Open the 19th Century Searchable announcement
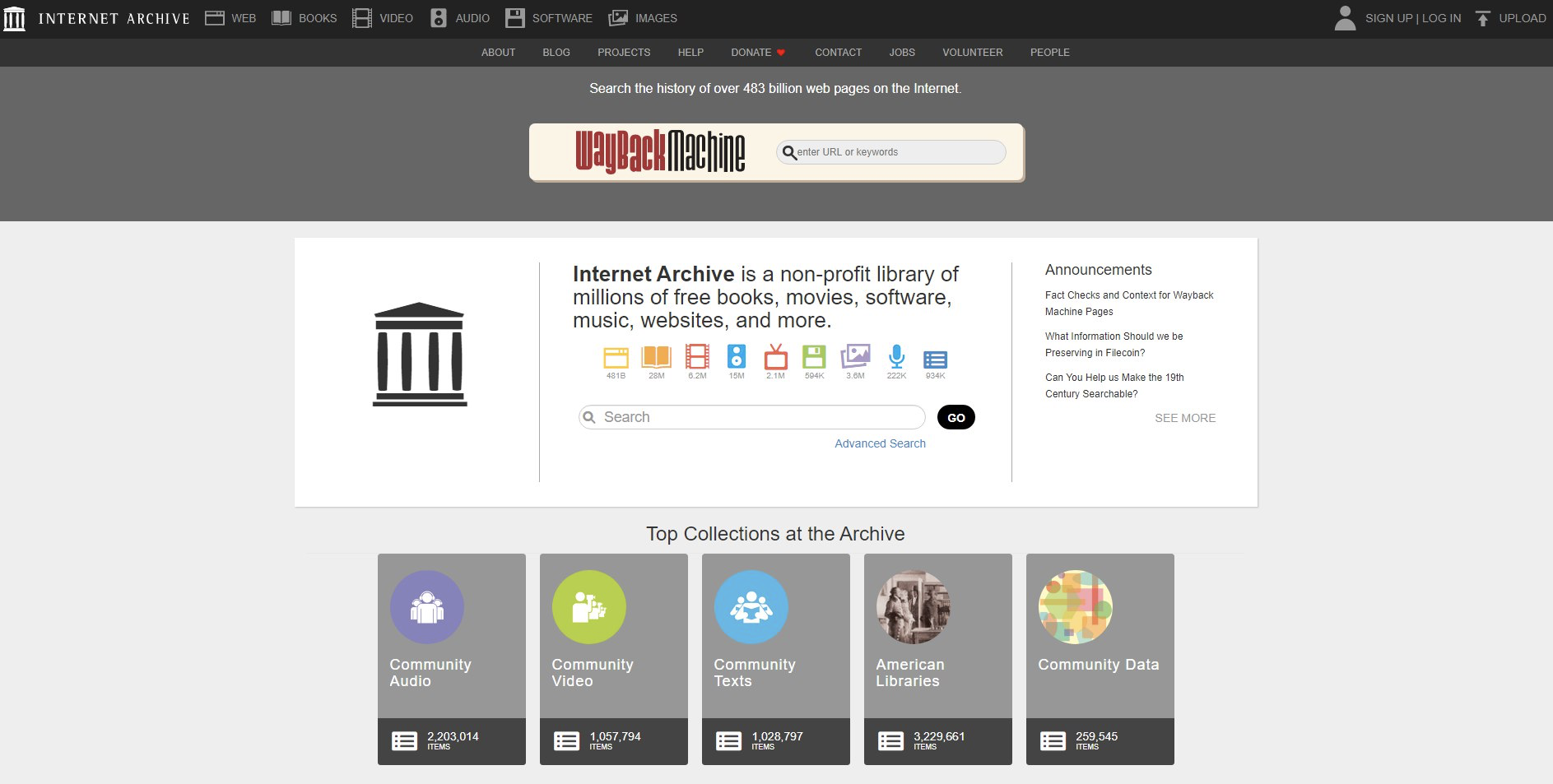The height and width of the screenshot is (784, 1553). 1114,385
